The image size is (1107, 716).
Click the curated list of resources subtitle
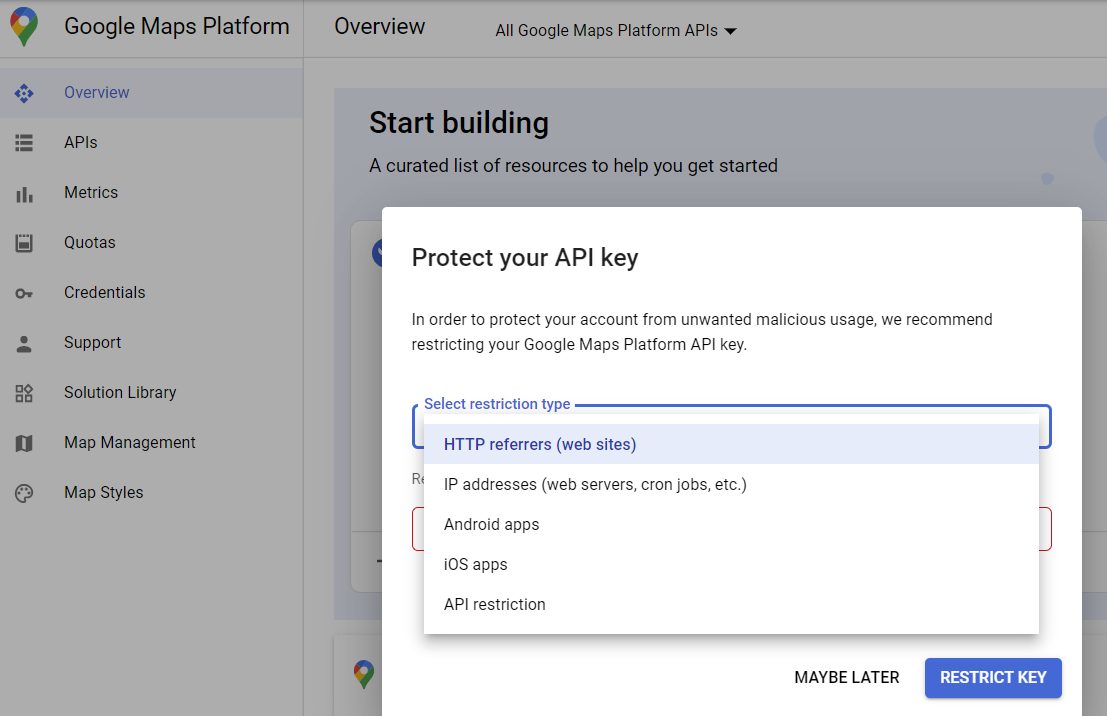[573, 166]
